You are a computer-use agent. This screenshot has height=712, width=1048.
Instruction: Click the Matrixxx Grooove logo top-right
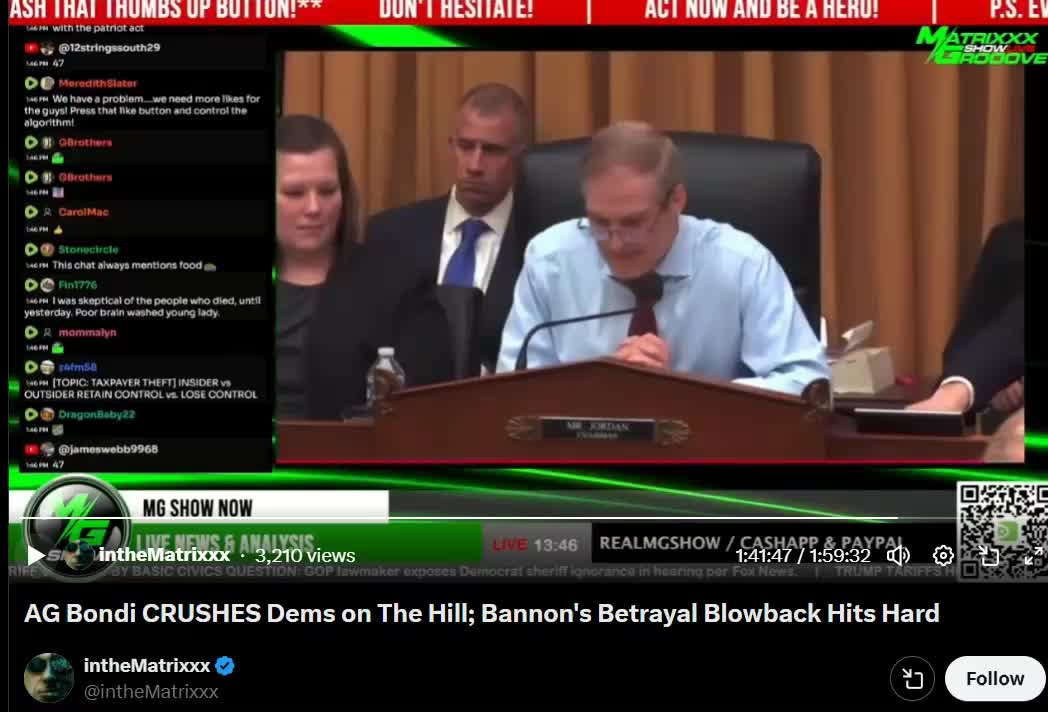(980, 45)
